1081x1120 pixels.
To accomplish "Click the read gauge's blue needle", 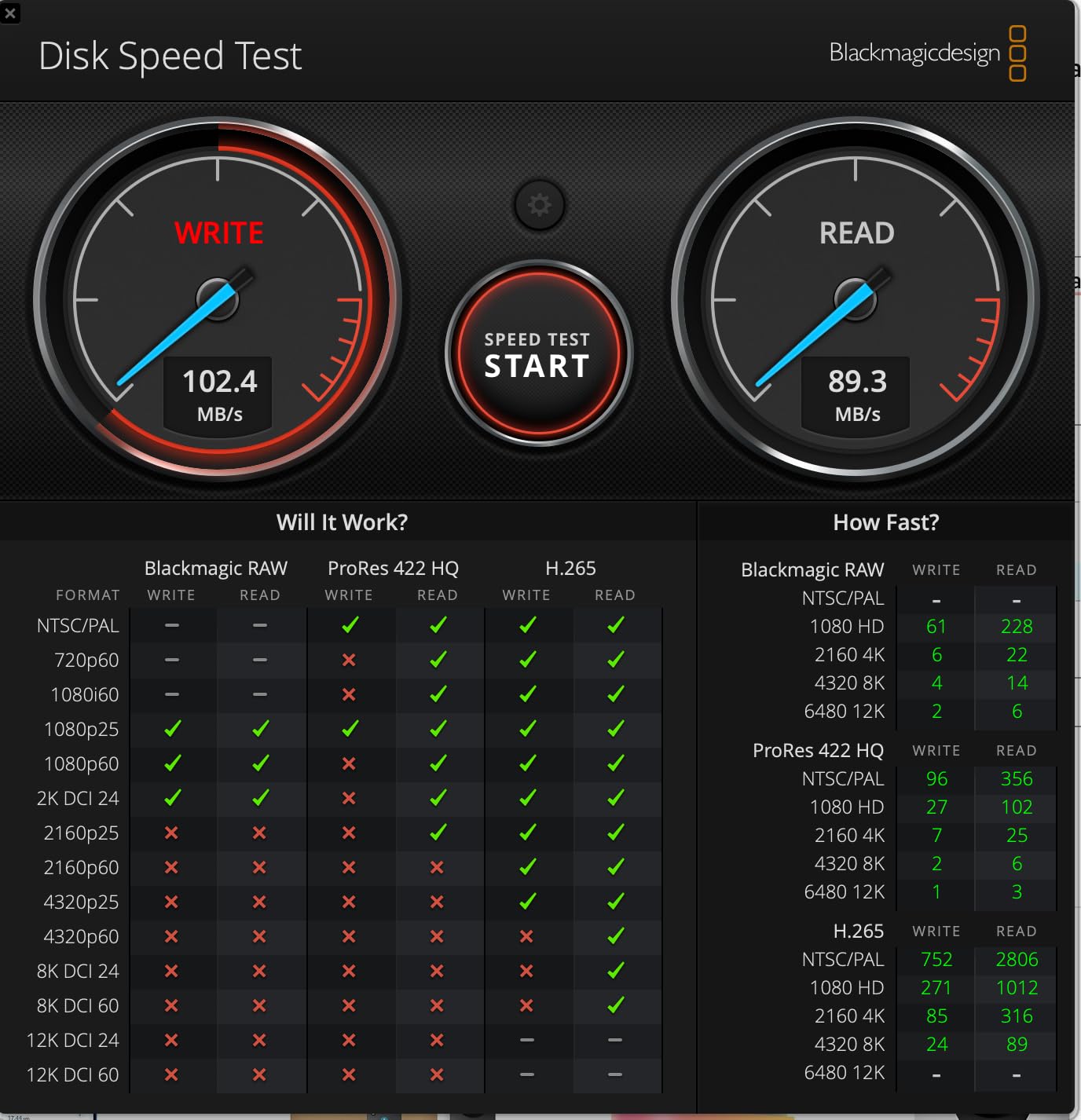I will coord(814,335).
